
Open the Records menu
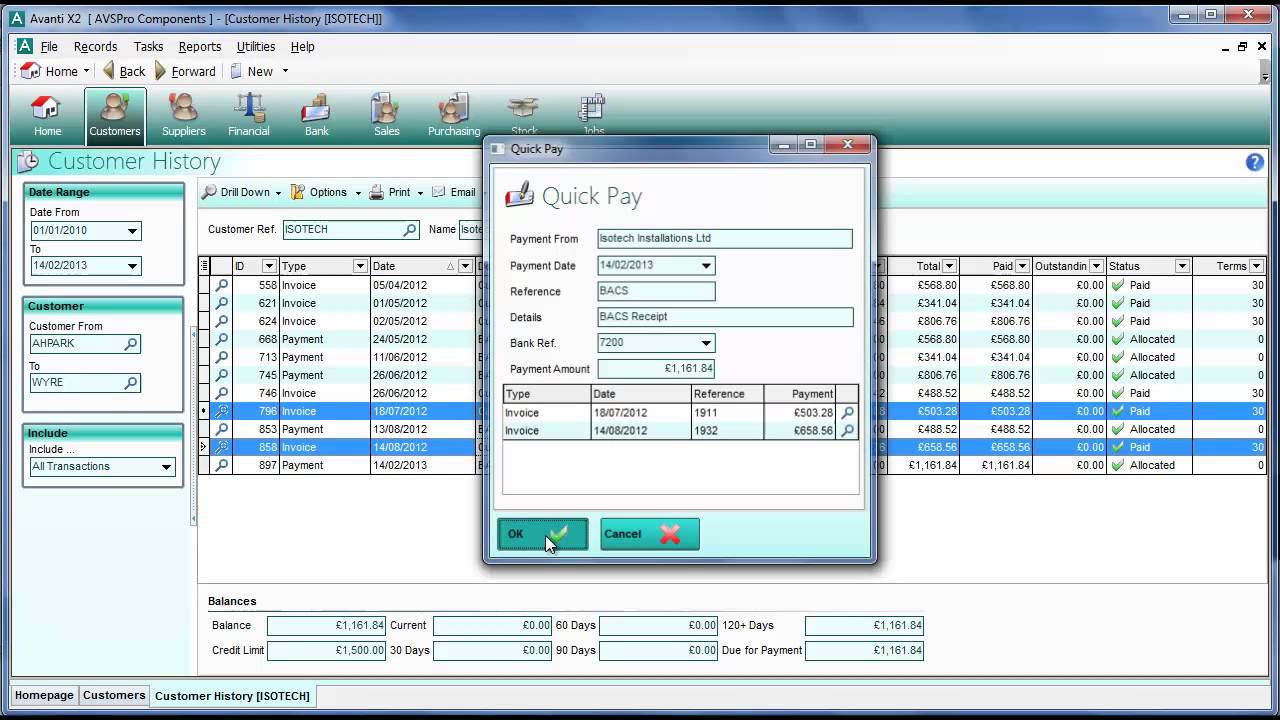[95, 46]
